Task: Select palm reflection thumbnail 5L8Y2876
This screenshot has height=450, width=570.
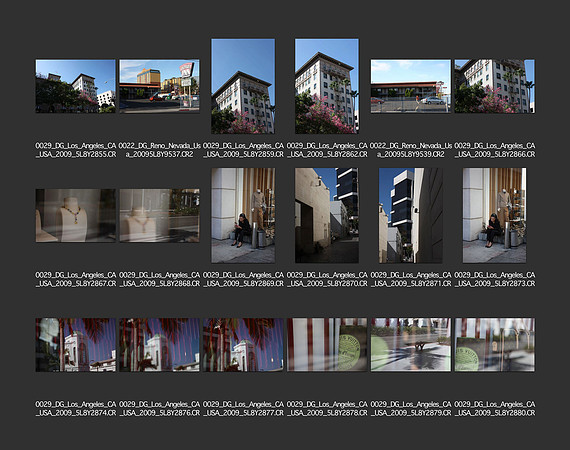Action: [x=160, y=345]
